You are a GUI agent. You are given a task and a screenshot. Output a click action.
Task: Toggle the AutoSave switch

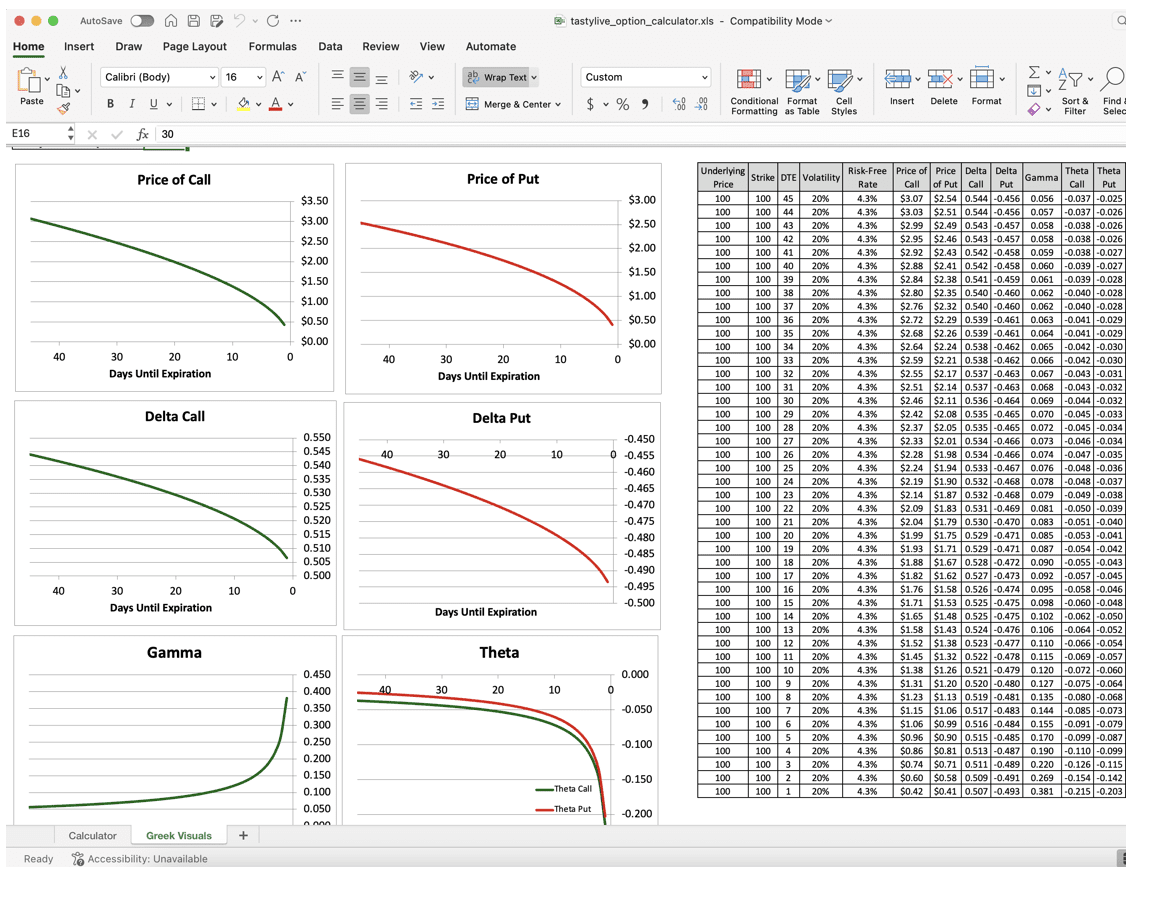coord(142,21)
